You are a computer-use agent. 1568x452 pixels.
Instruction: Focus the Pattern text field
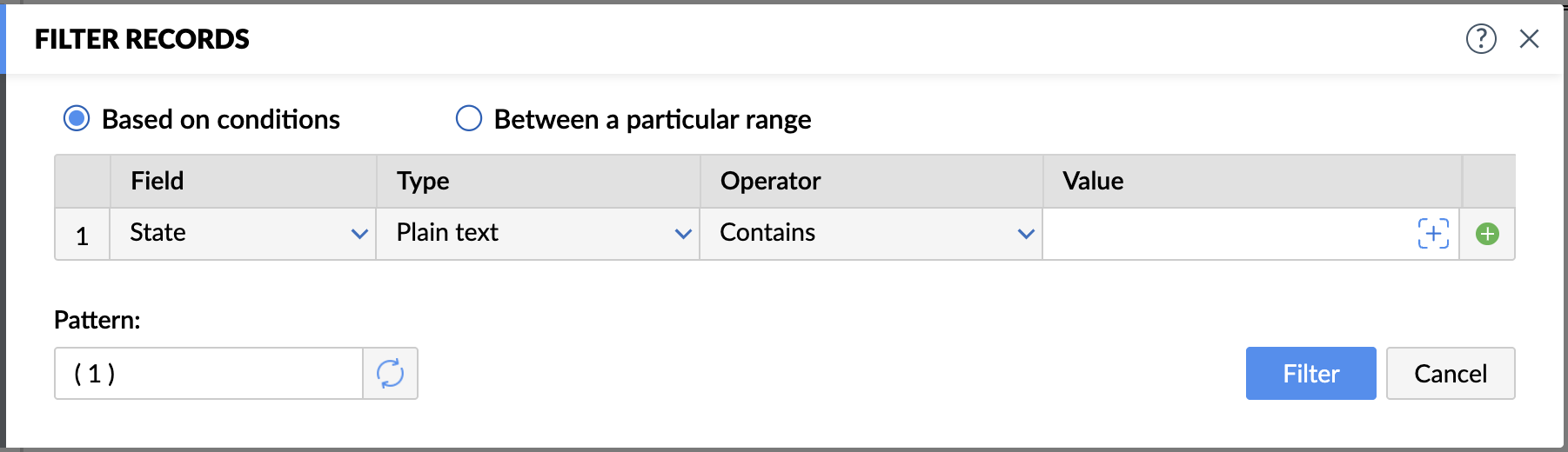(x=209, y=374)
